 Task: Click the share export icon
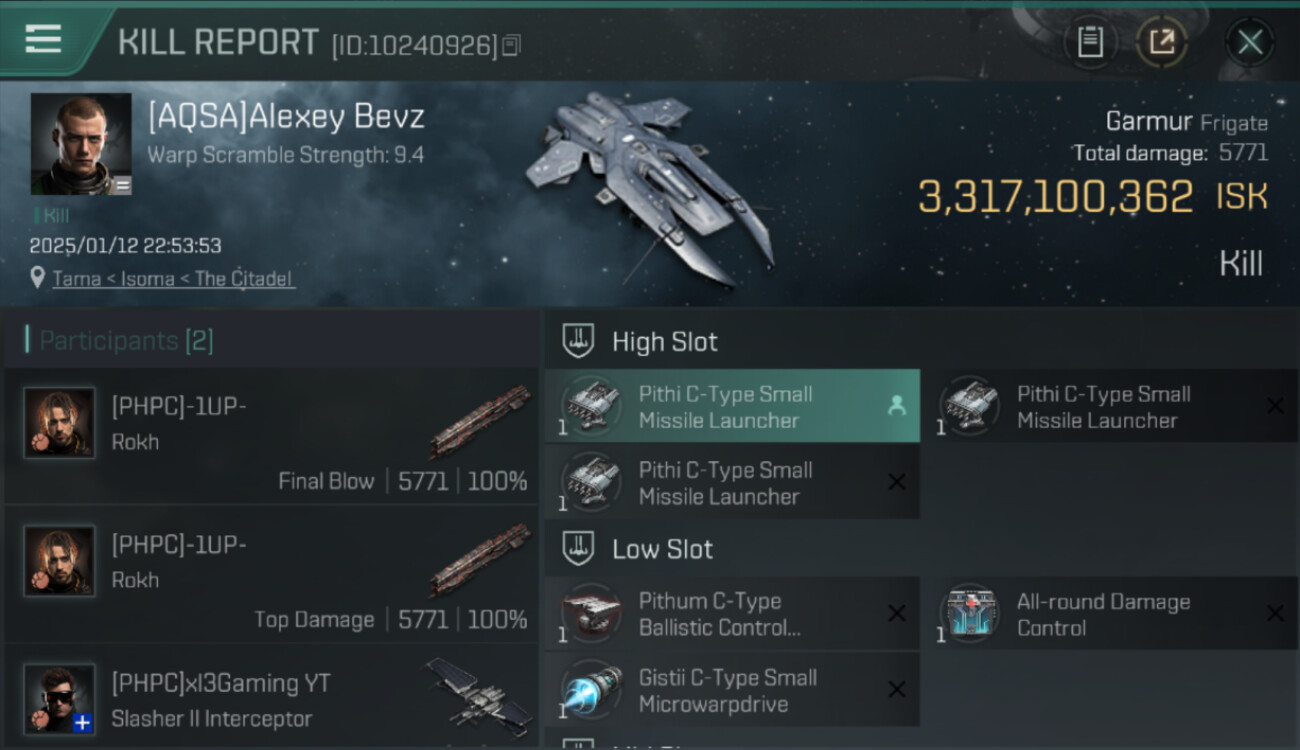pos(1162,42)
